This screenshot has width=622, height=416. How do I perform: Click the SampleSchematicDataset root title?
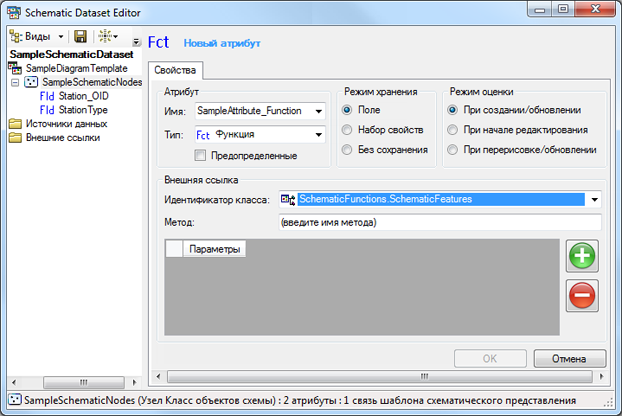coord(71,54)
